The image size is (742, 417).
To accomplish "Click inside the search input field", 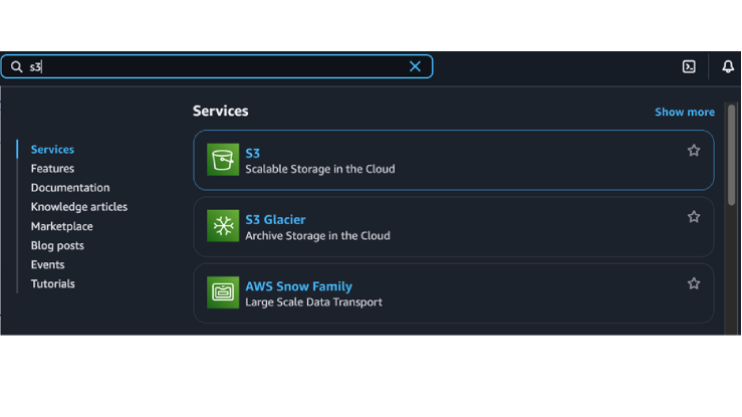I will (220, 67).
